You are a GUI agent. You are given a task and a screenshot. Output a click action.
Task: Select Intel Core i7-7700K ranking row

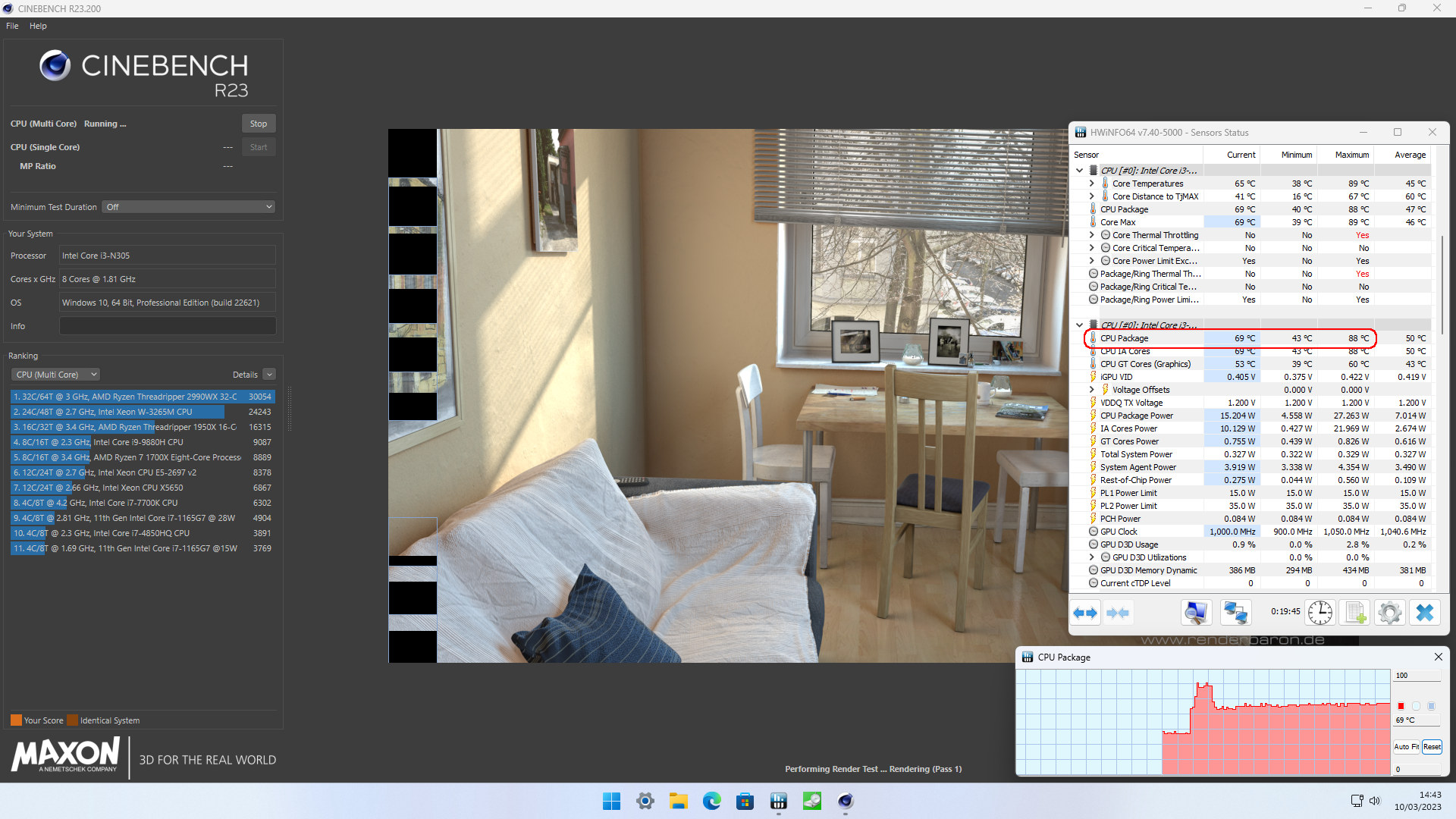(x=143, y=503)
